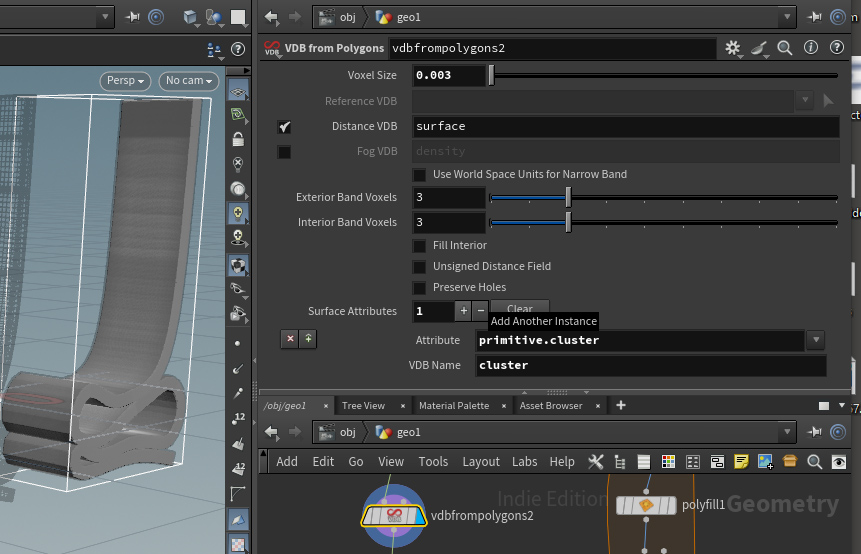
Task: Open the No cam camera dropdown
Action: (x=186, y=81)
